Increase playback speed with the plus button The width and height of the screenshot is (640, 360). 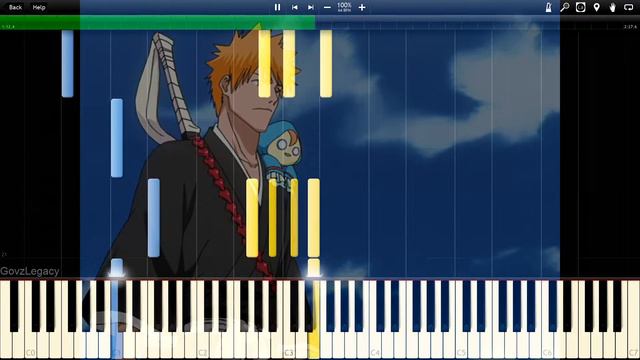pos(362,7)
